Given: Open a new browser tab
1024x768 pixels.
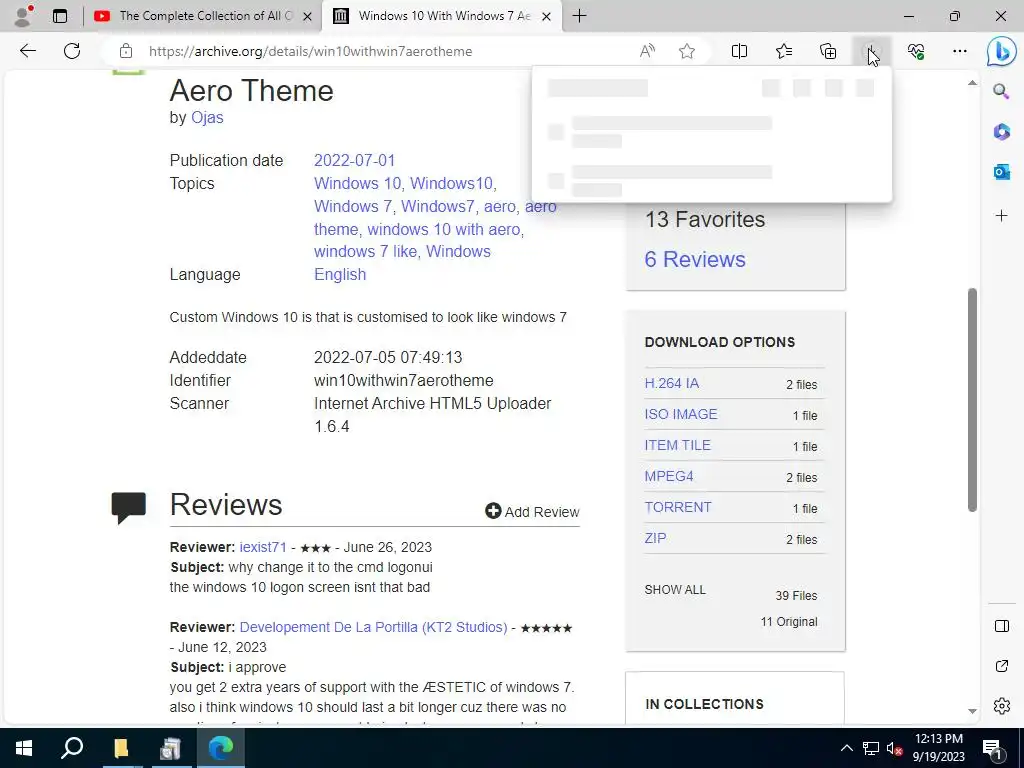Looking at the screenshot, I should pos(579,16).
